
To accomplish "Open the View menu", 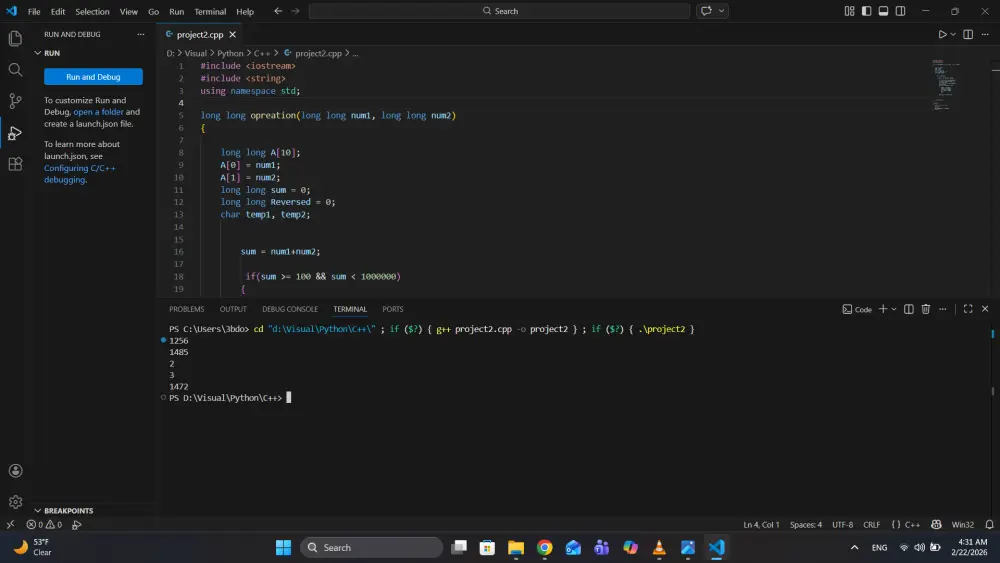I will click(128, 11).
